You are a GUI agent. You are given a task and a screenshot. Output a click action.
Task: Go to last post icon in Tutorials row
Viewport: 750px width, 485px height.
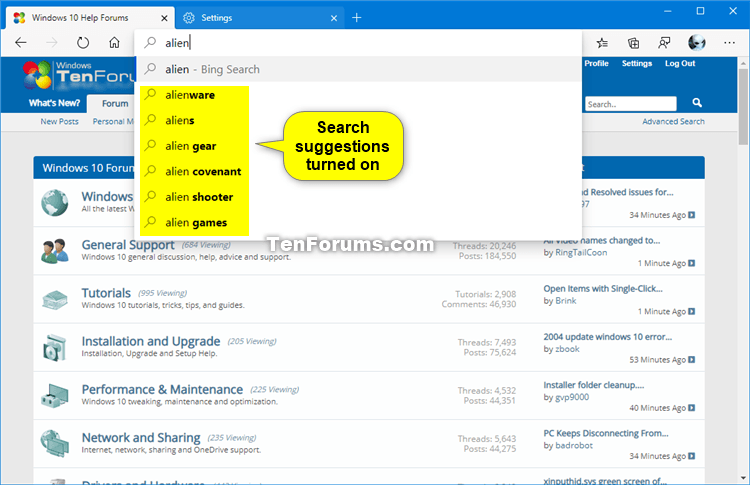pos(692,312)
